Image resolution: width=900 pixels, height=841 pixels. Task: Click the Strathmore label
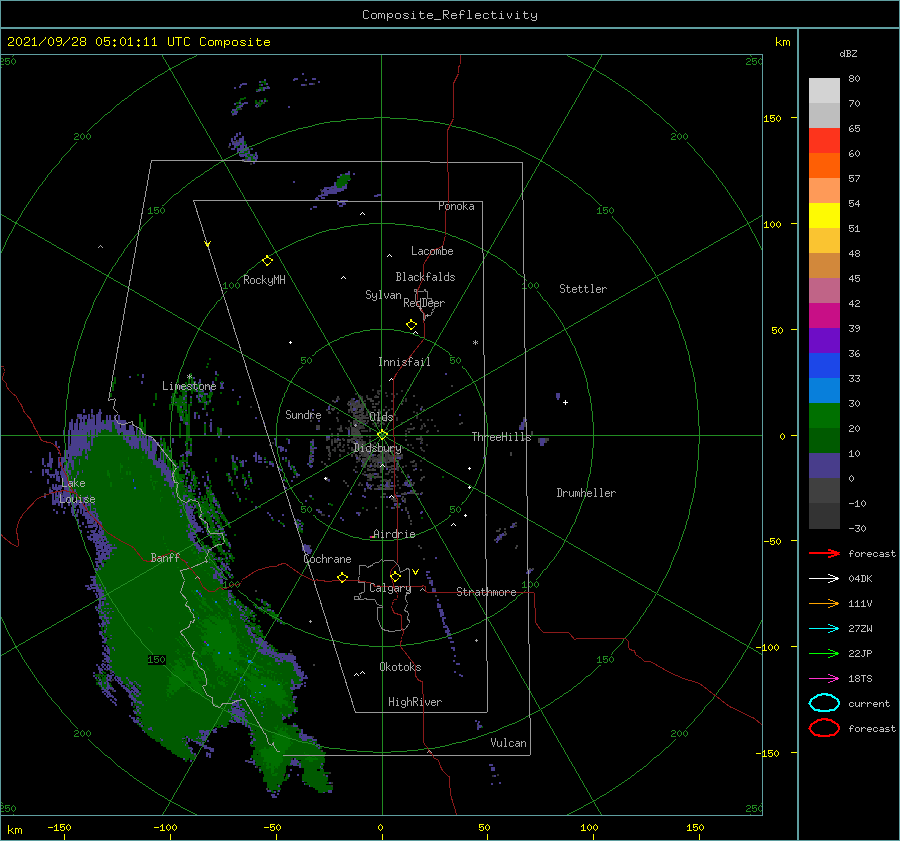tap(486, 592)
